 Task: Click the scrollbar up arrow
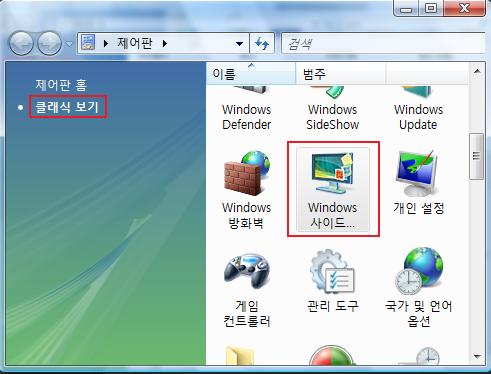(x=477, y=71)
